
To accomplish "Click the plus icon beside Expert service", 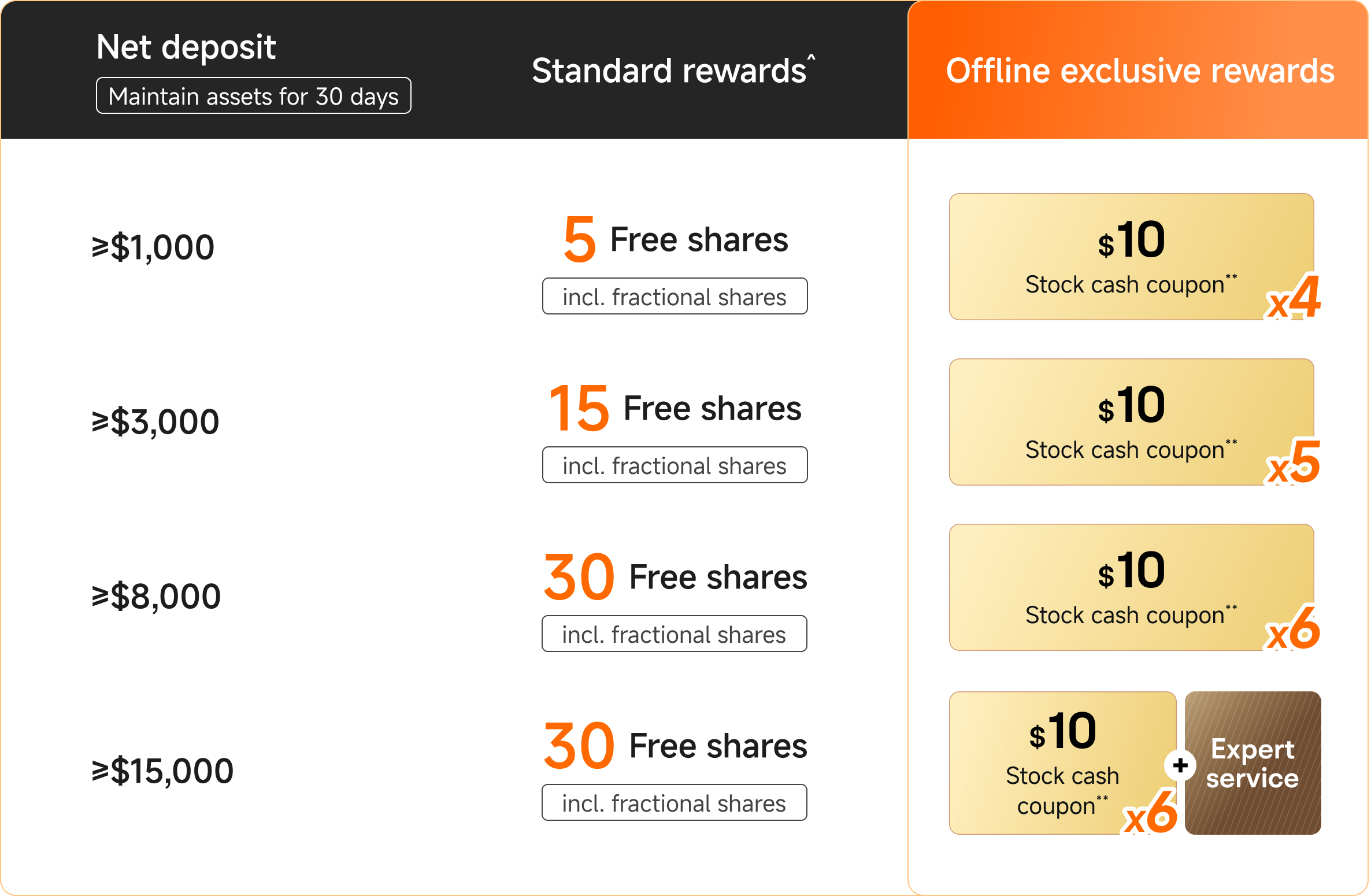I will pyautogui.click(x=1180, y=765).
